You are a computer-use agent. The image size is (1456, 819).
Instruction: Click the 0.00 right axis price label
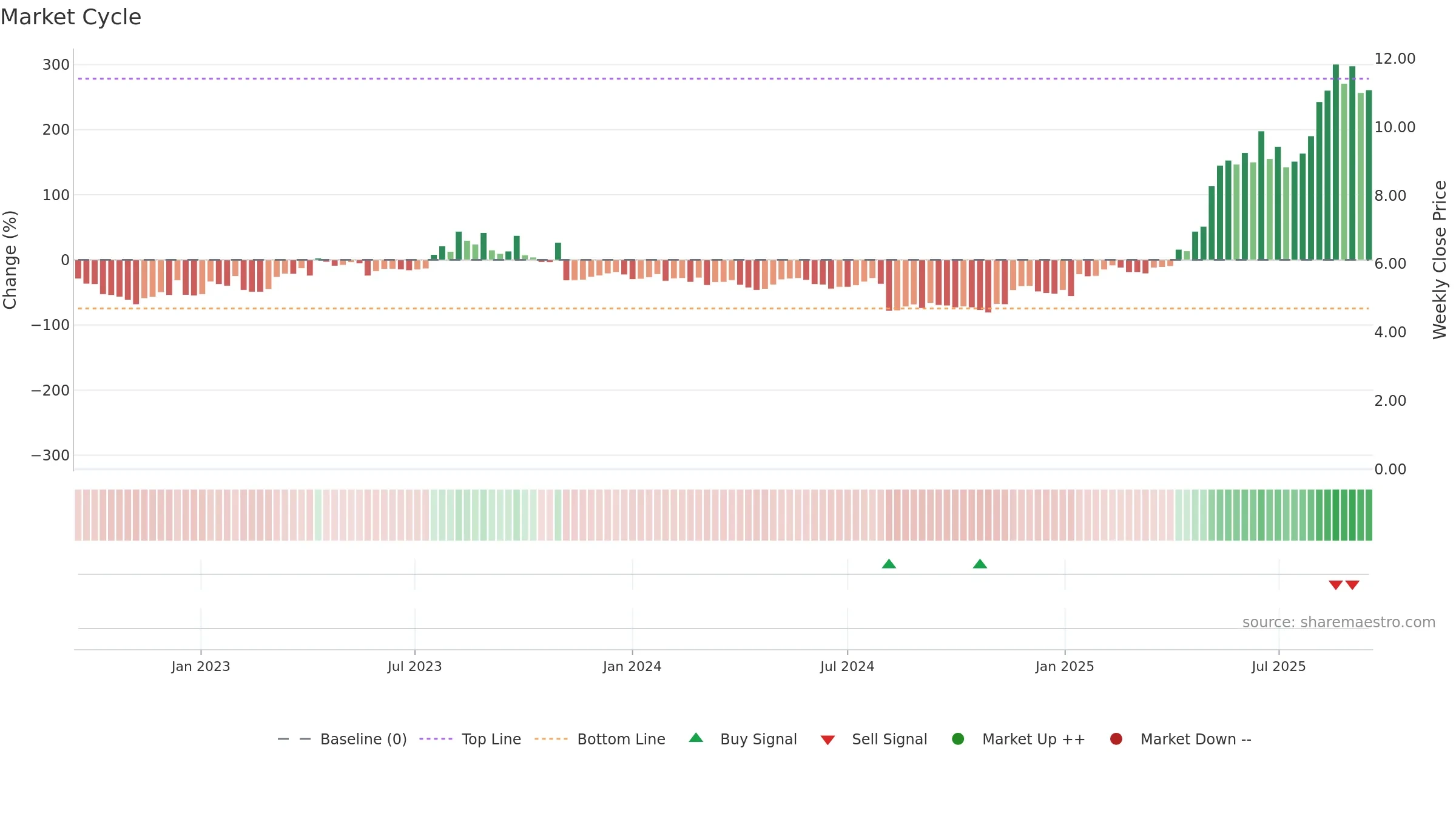coord(1390,470)
